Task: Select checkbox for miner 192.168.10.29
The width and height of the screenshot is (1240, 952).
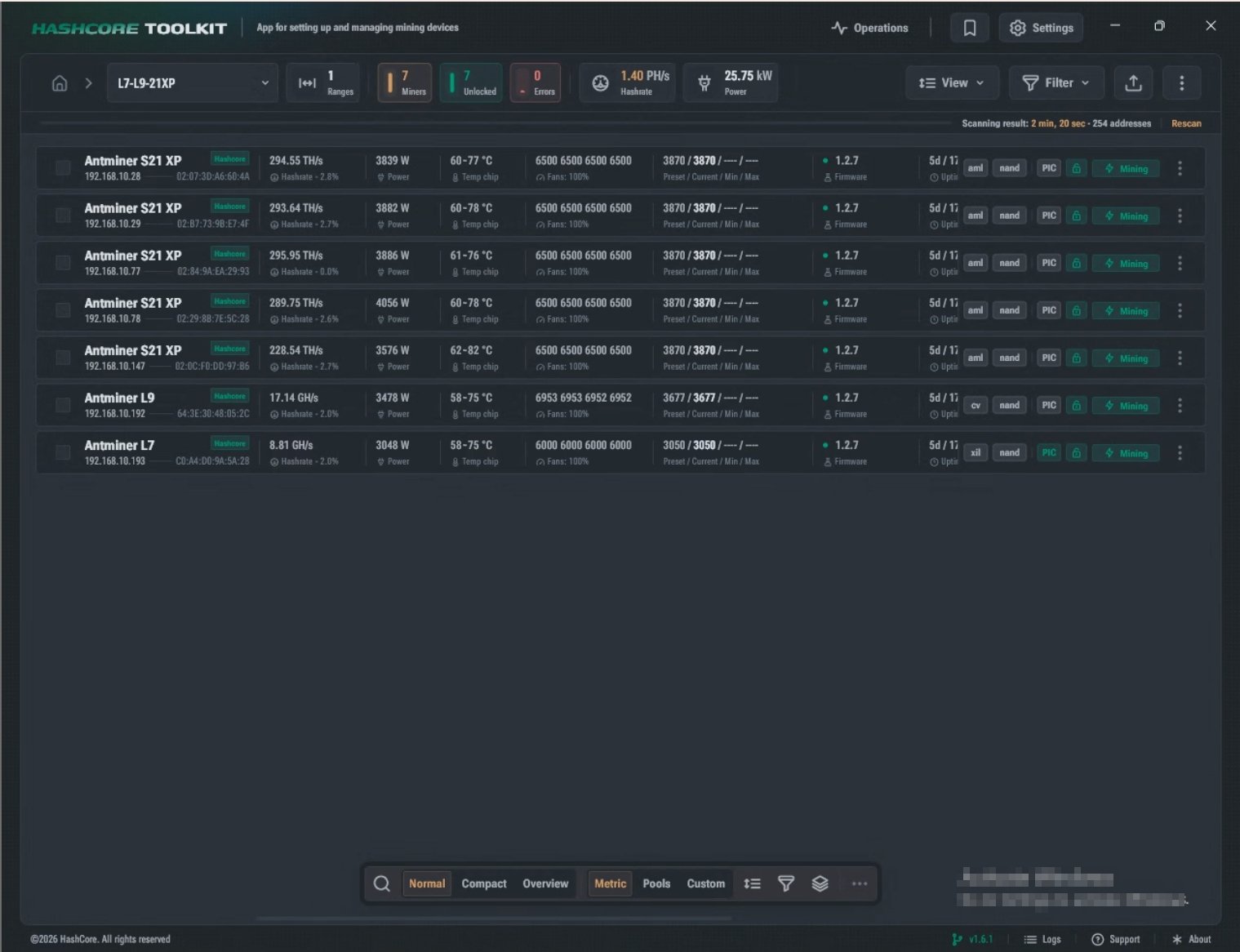Action: [62, 216]
